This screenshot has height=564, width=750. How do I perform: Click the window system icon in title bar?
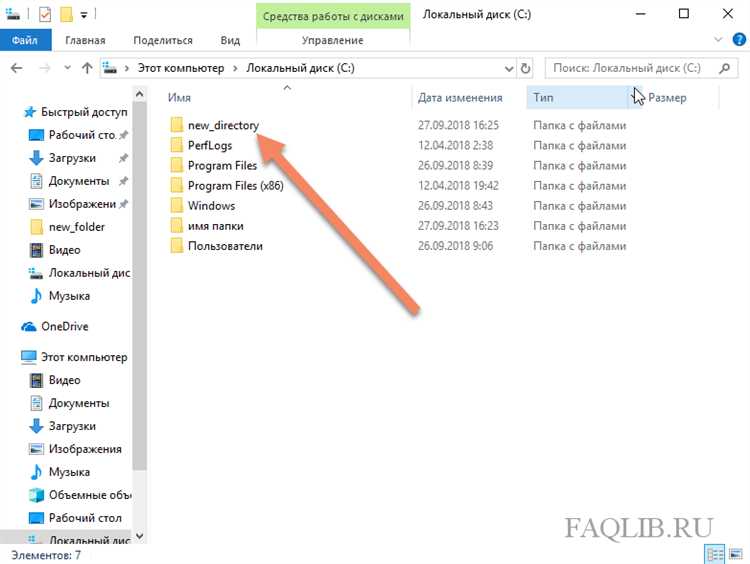pyautogui.click(x=13, y=14)
